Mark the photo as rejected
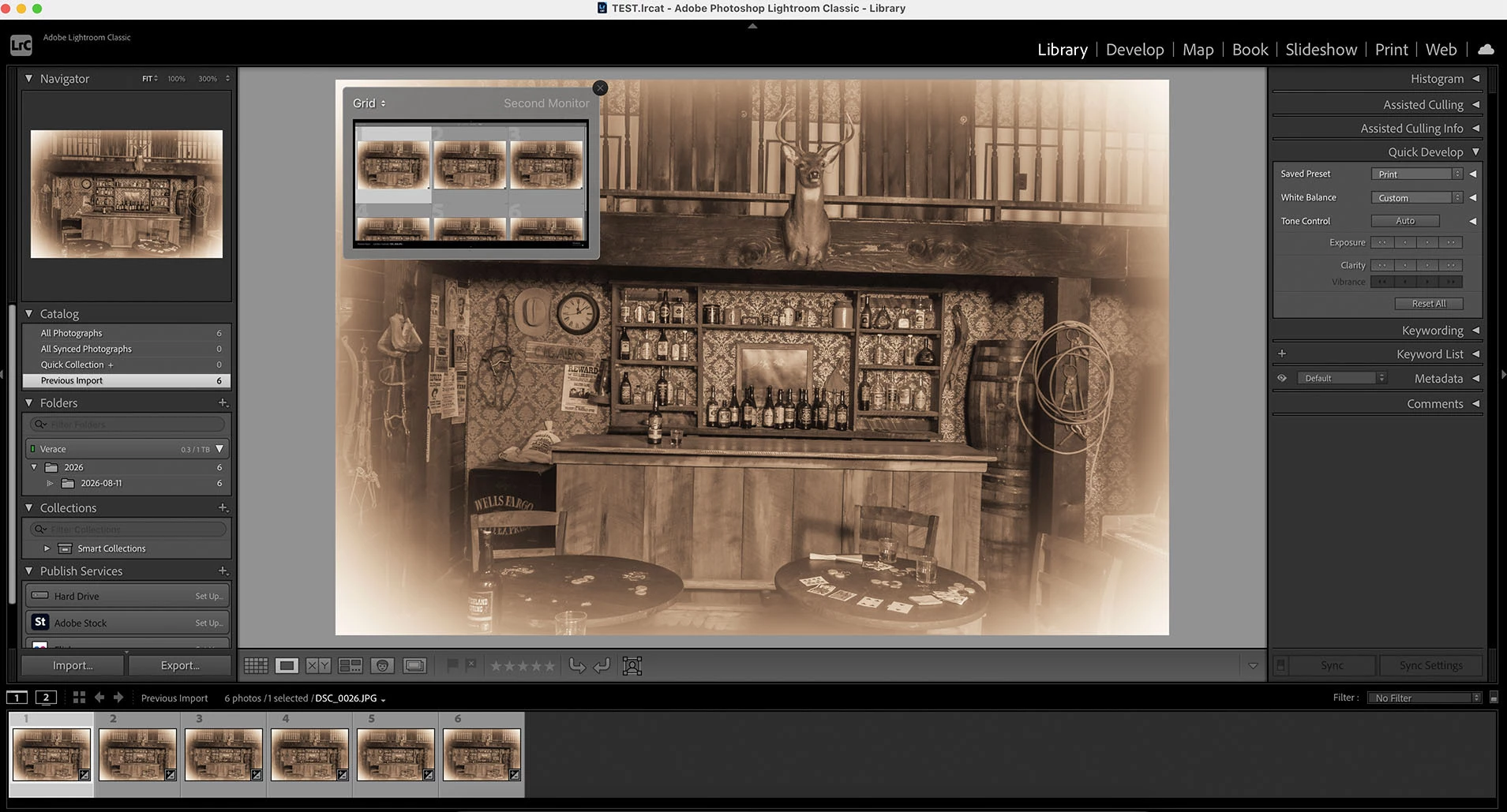Screen dimensions: 1507x812 (470, 665)
